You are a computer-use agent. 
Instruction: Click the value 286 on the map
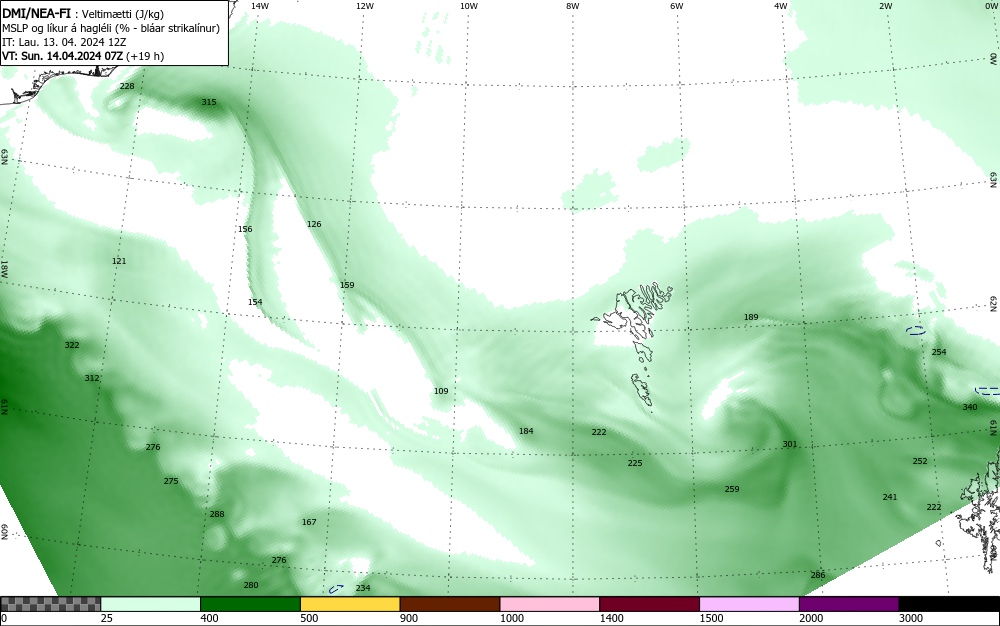(818, 575)
